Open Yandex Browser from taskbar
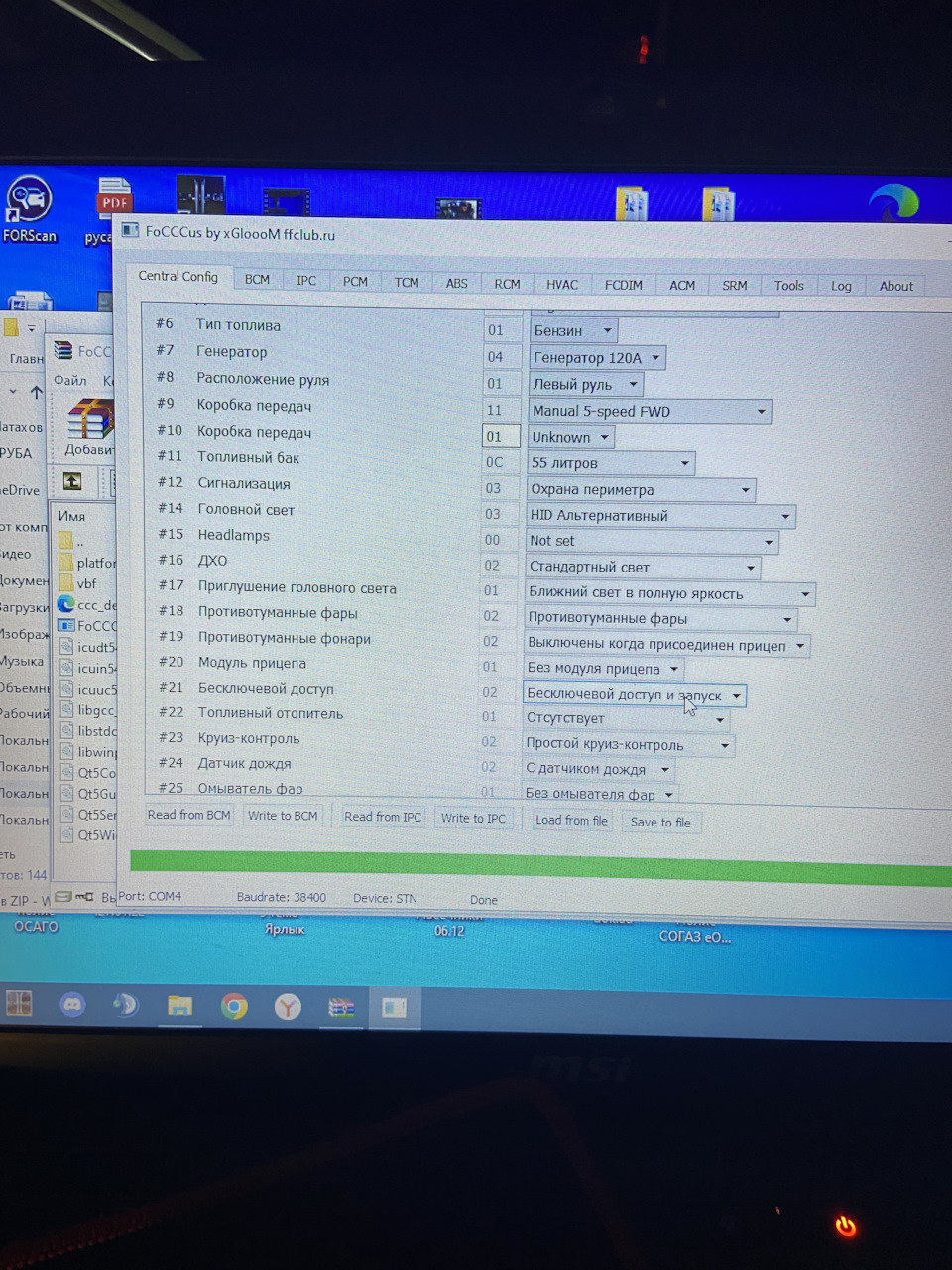952x1270 pixels. pos(288,1008)
